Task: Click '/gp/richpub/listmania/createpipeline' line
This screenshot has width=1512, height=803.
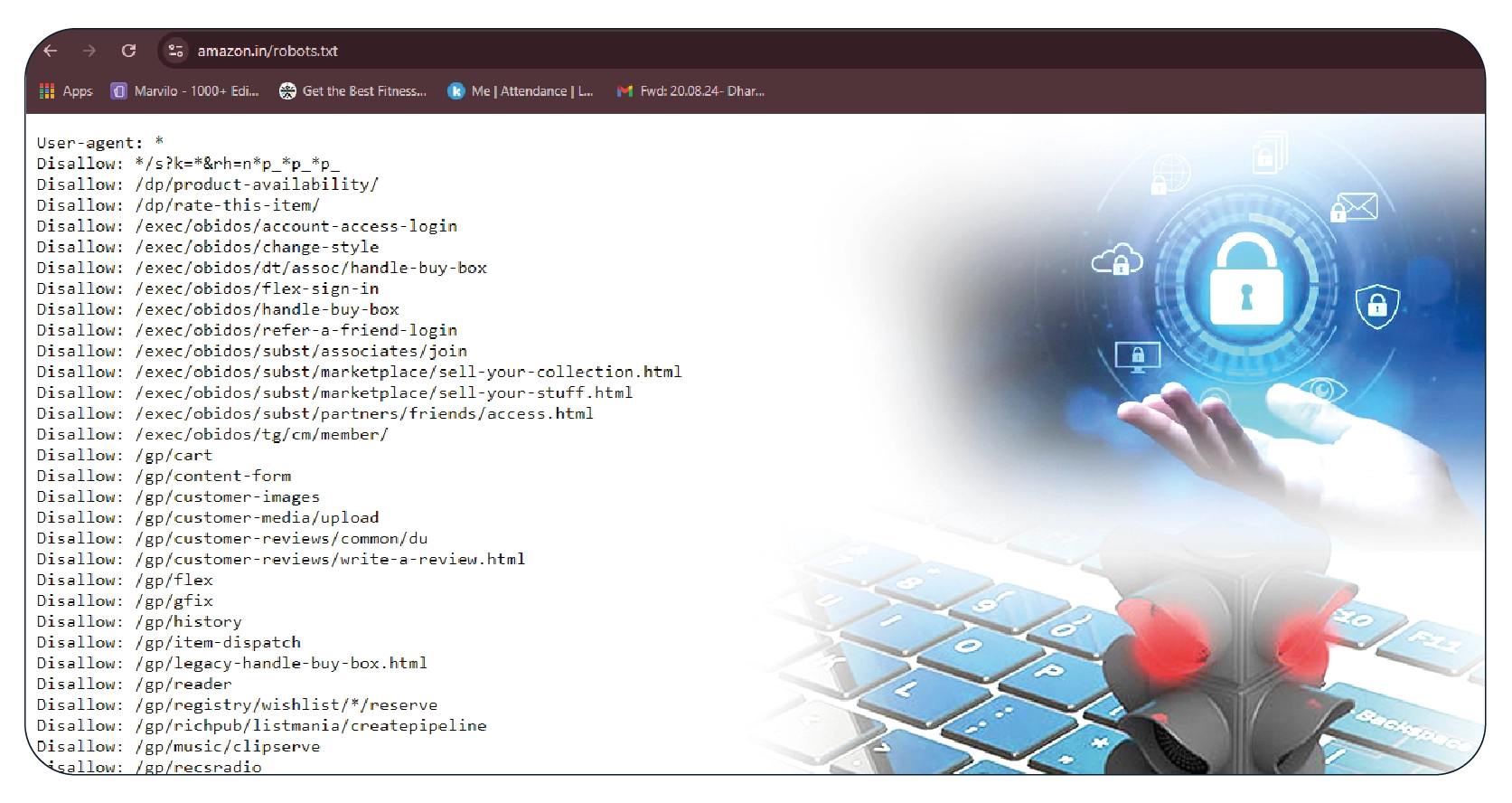Action: [262, 725]
